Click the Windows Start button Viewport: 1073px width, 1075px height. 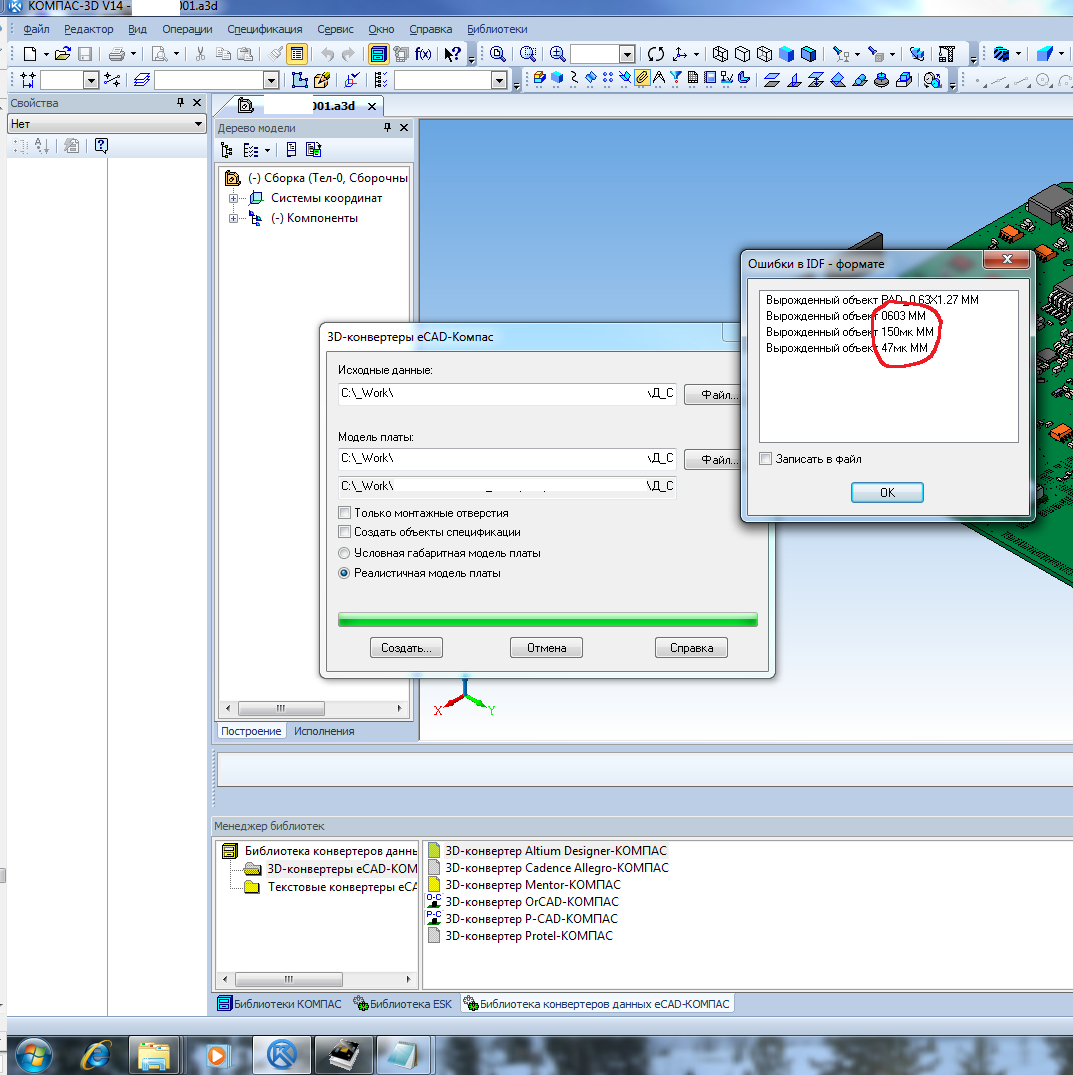33,1056
